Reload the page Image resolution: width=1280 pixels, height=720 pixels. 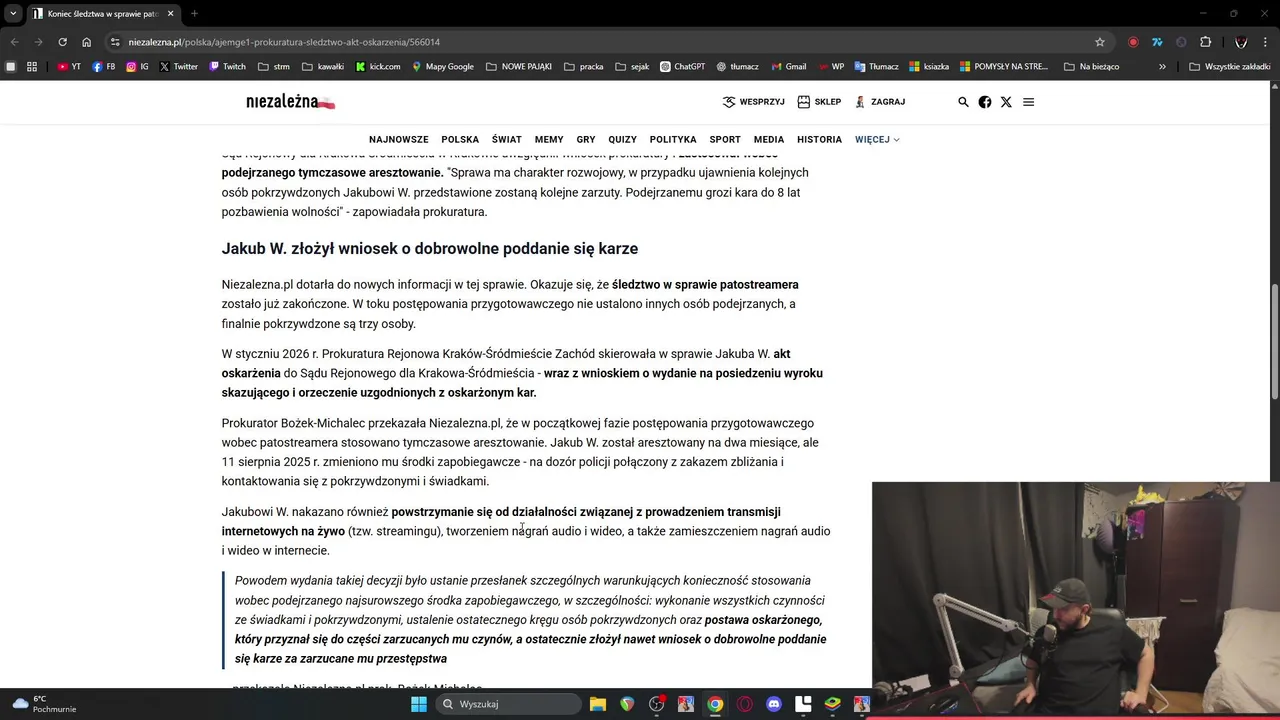(62, 42)
